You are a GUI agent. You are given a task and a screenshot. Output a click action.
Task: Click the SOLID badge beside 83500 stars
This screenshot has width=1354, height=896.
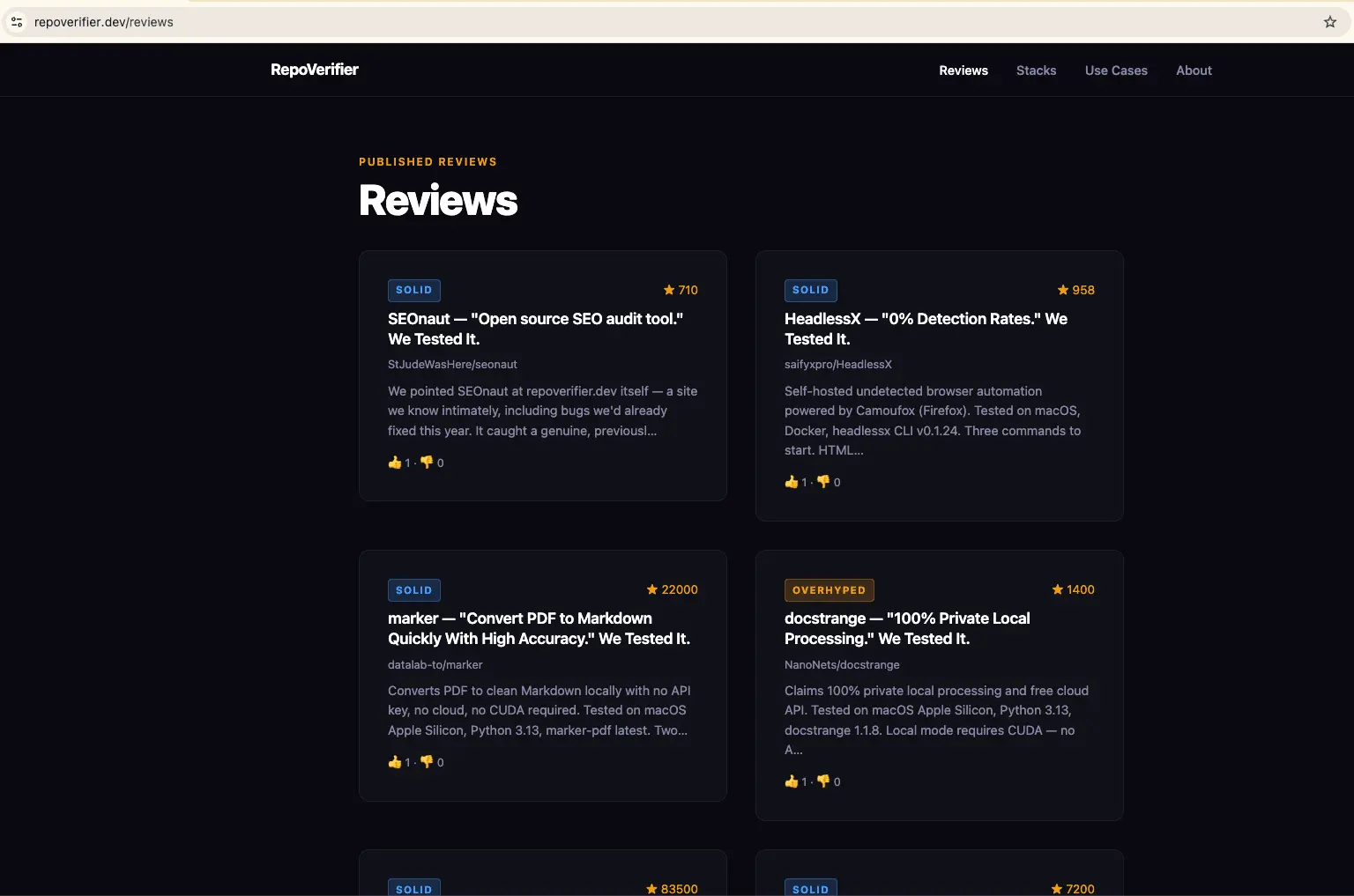(x=414, y=888)
